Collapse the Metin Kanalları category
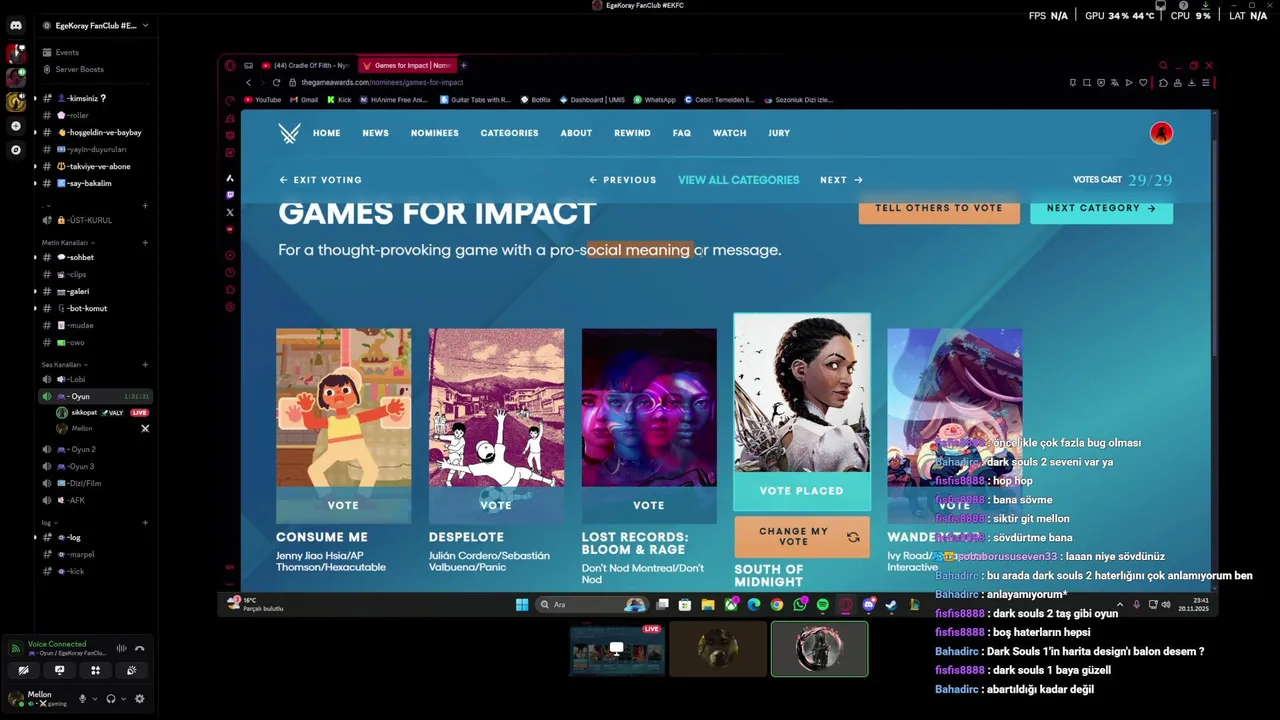This screenshot has height=720, width=1280. 67,243
